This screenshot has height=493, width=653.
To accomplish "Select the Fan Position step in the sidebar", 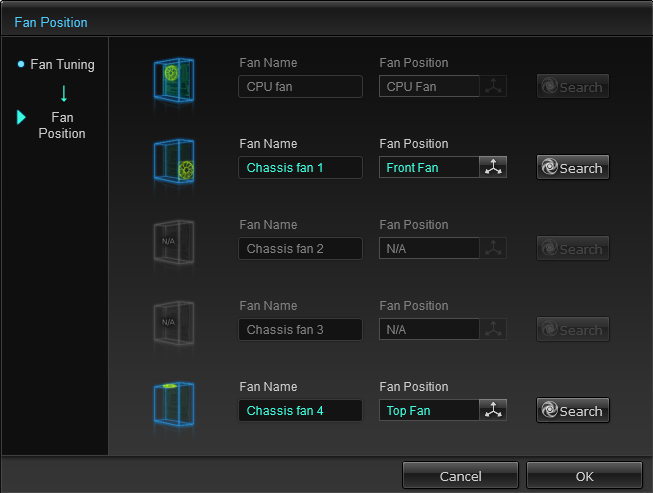I will 62,125.
